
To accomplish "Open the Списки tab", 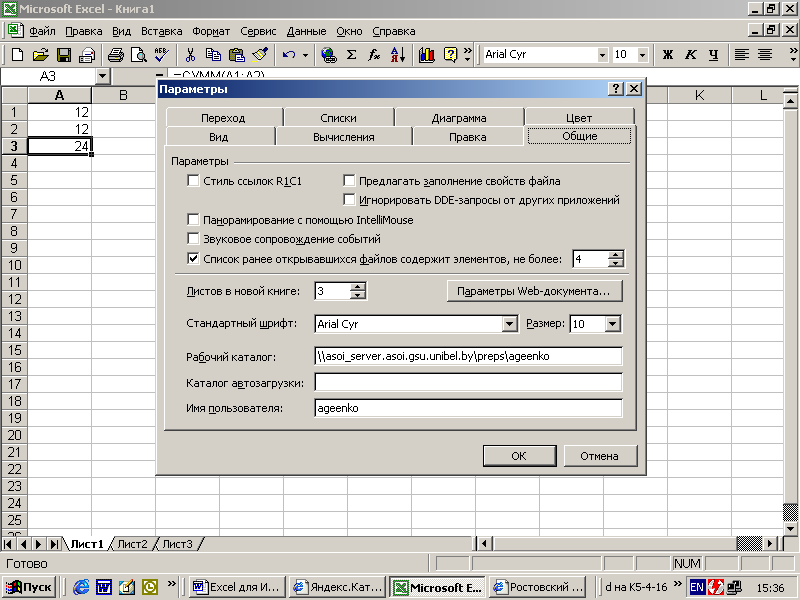I will pyautogui.click(x=338, y=118).
